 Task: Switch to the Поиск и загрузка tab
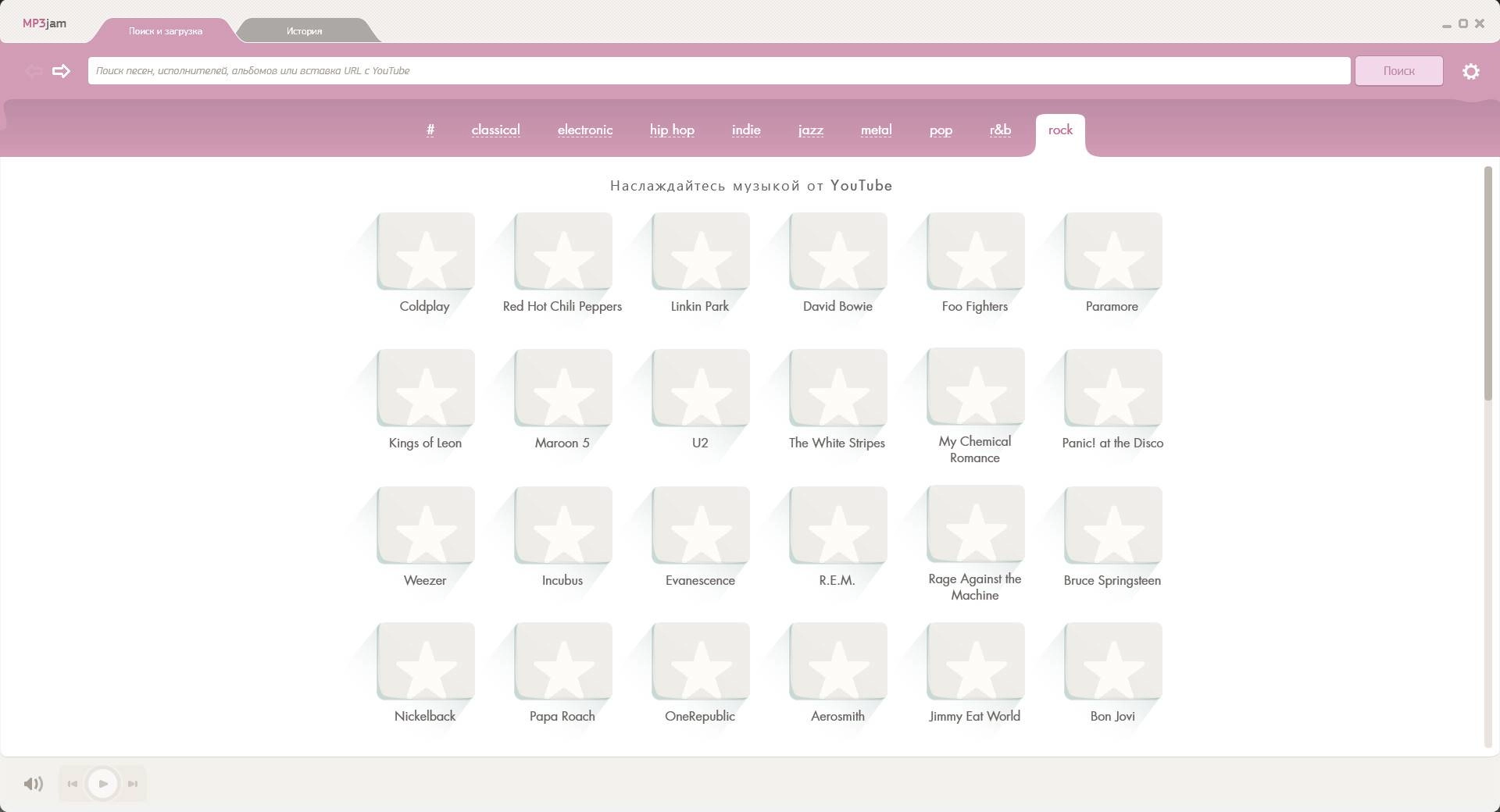pos(166,31)
